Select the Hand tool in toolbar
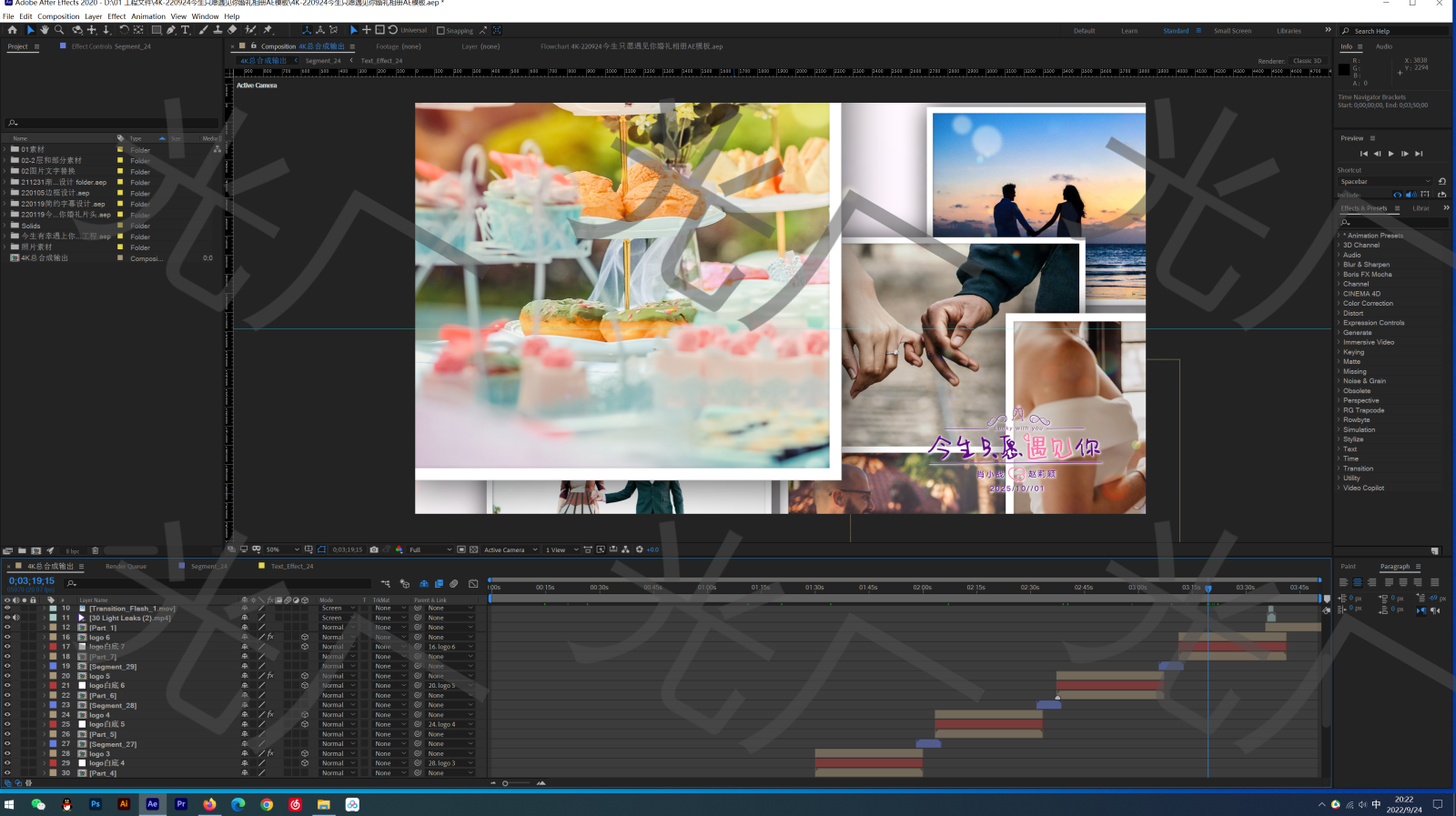 (45, 30)
